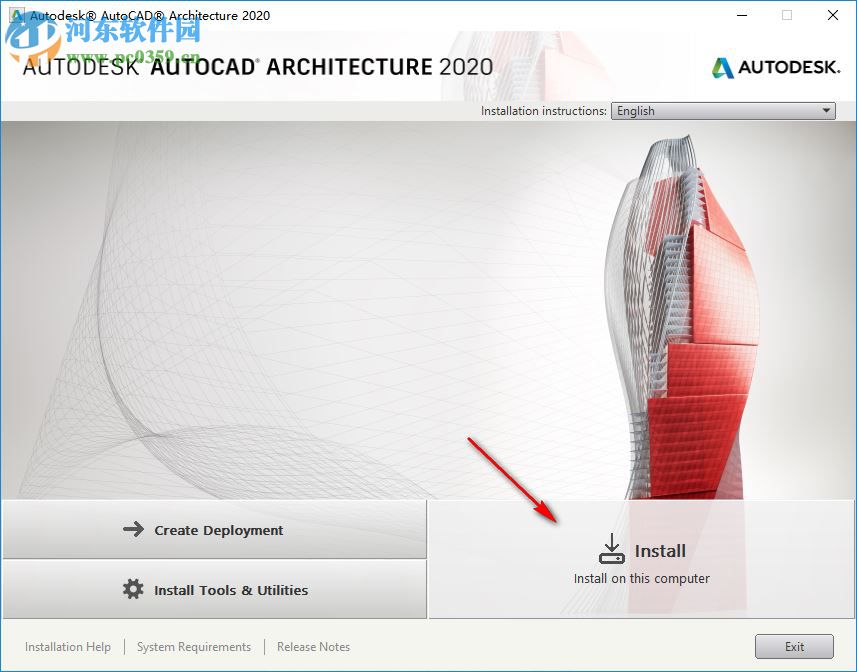The width and height of the screenshot is (857, 672).
Task: Click the Create Deployment arrow icon
Action: tap(135, 530)
